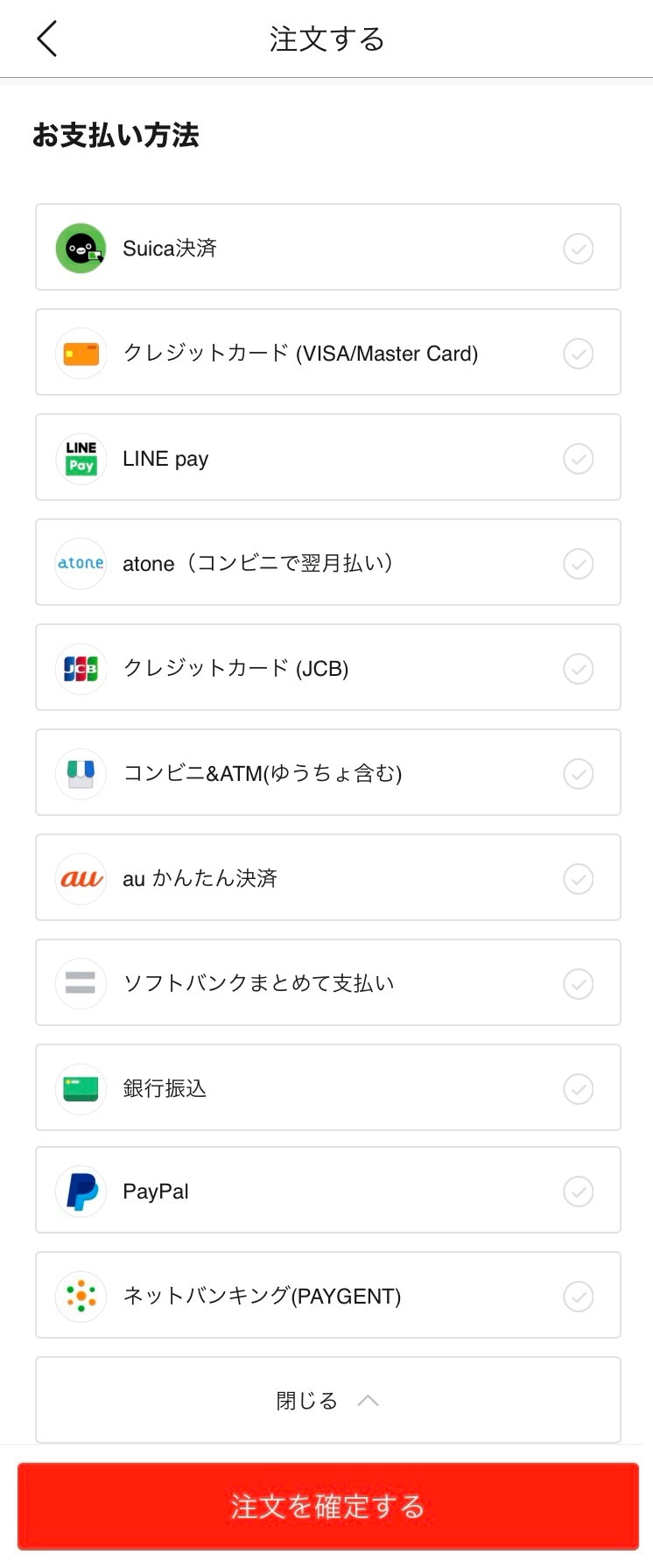Select クレジットカード (VISA/Master Card) label

[x=300, y=354]
